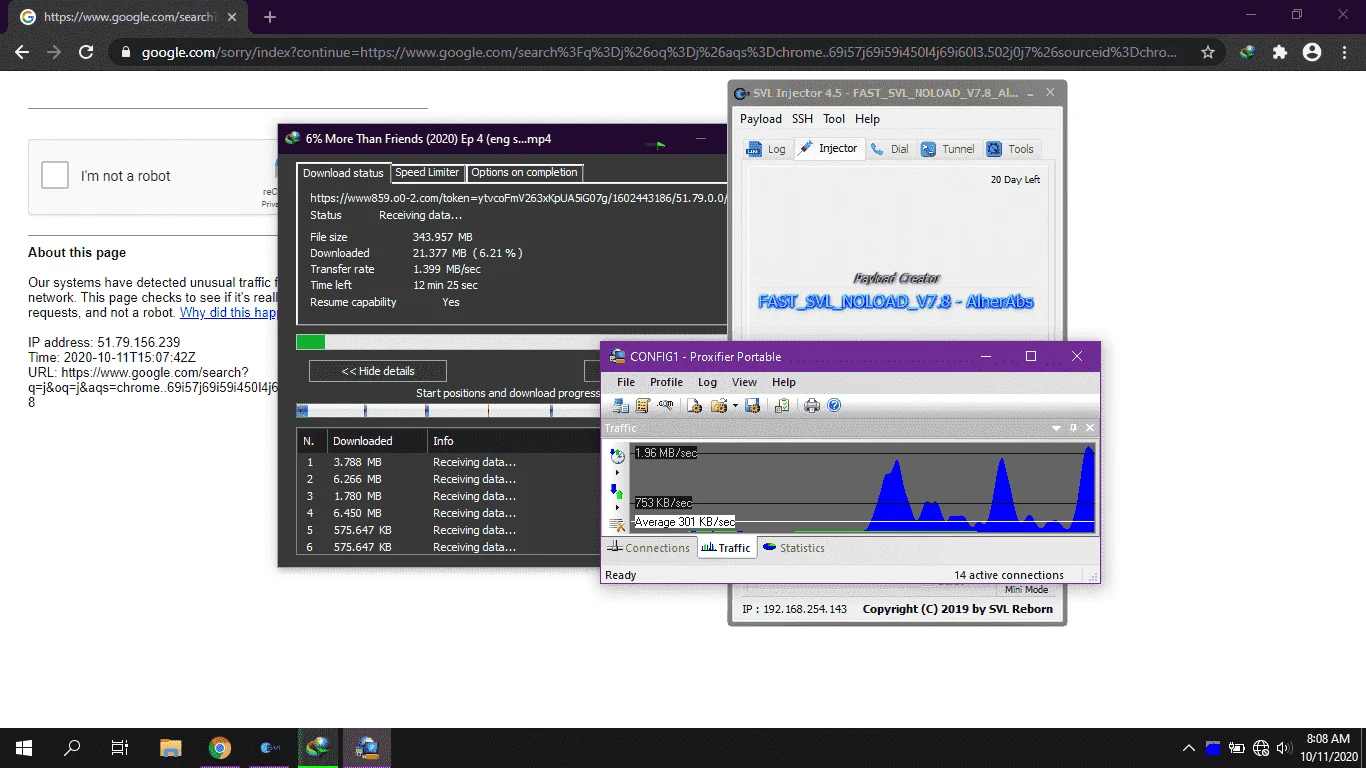Open the View menu in Proxifier
This screenshot has height=768, width=1366.
pos(744,382)
